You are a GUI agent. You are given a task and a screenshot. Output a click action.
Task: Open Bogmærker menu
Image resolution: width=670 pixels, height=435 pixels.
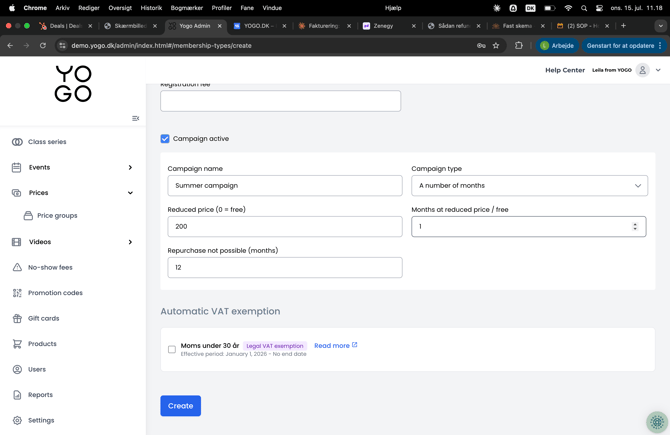point(187,8)
